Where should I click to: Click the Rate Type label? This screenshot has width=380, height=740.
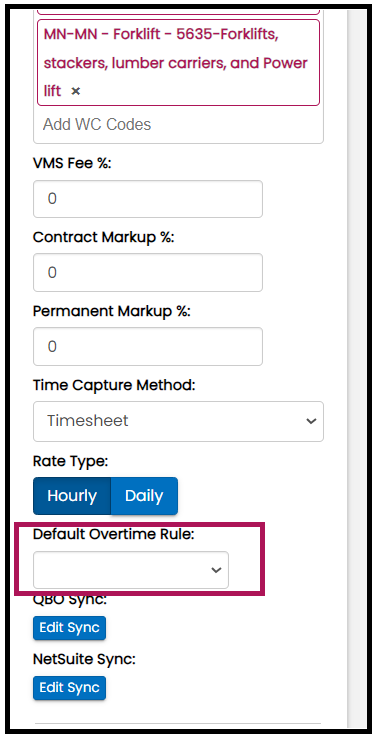[x=70, y=461]
